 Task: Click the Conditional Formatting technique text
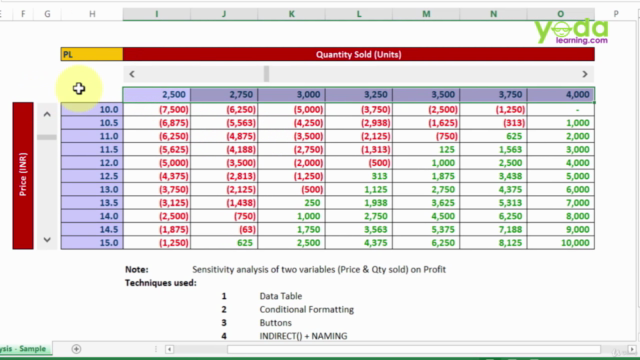(x=307, y=309)
